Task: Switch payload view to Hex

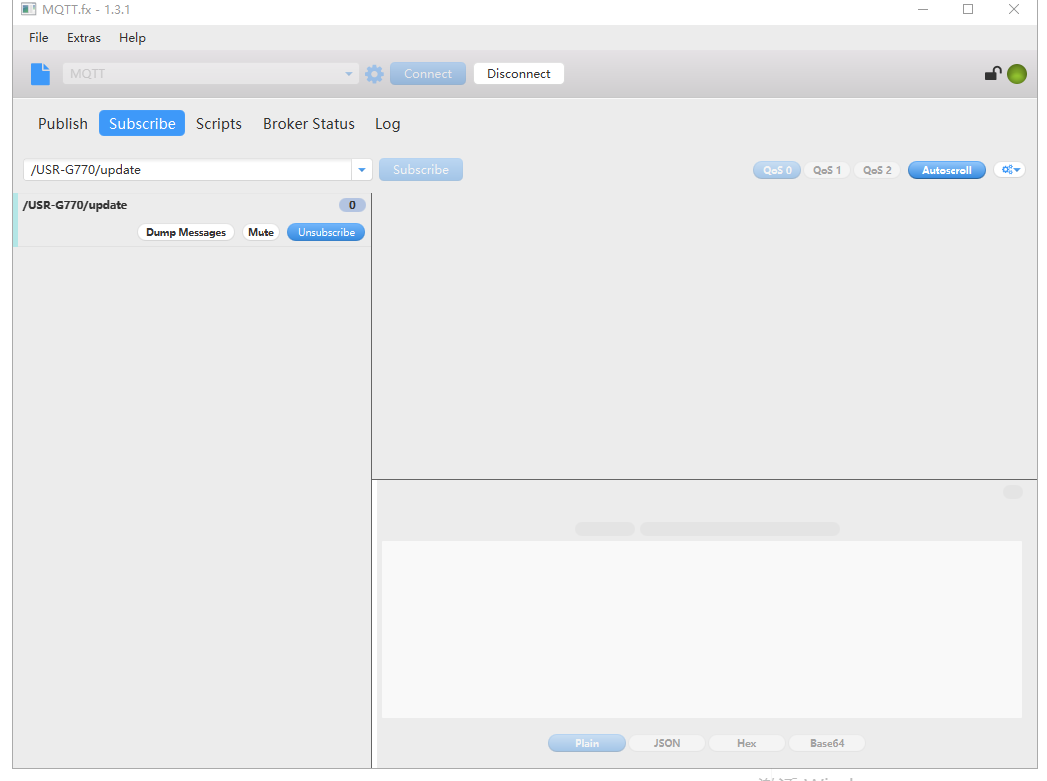Action: [x=747, y=743]
